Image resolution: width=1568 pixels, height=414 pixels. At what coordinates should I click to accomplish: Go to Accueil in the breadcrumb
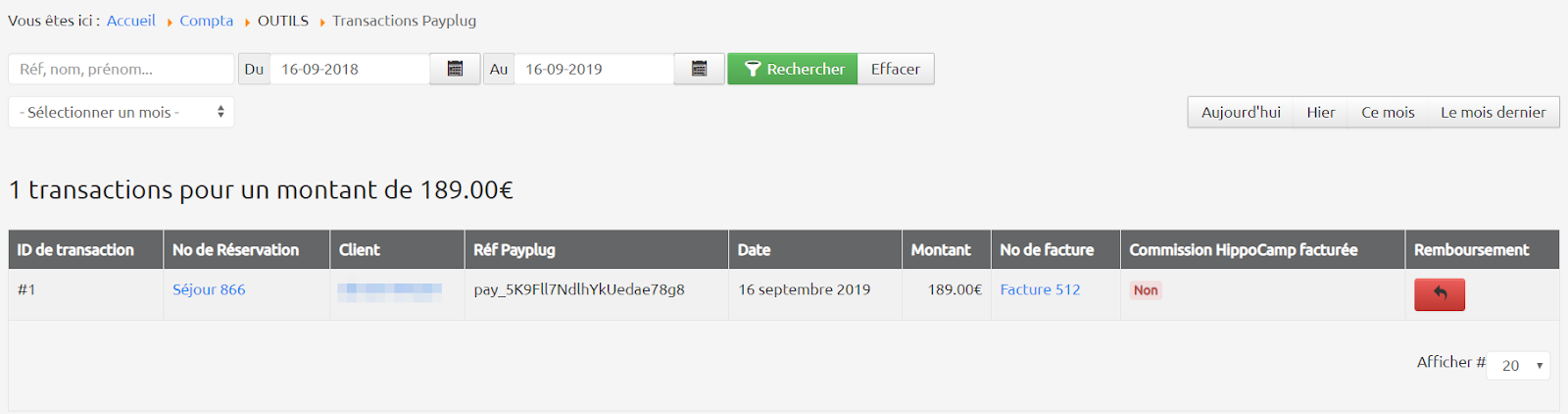pos(131,21)
